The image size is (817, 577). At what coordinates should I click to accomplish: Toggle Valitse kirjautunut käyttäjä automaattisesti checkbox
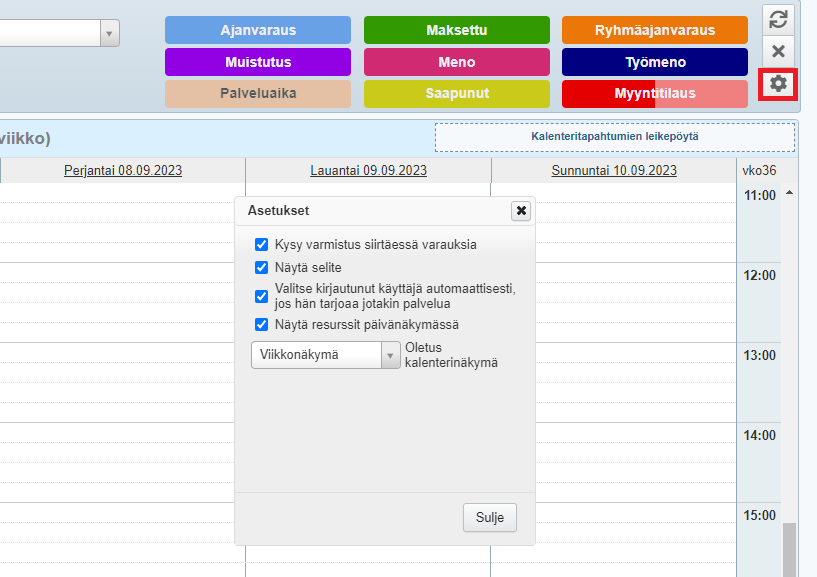tap(262, 296)
